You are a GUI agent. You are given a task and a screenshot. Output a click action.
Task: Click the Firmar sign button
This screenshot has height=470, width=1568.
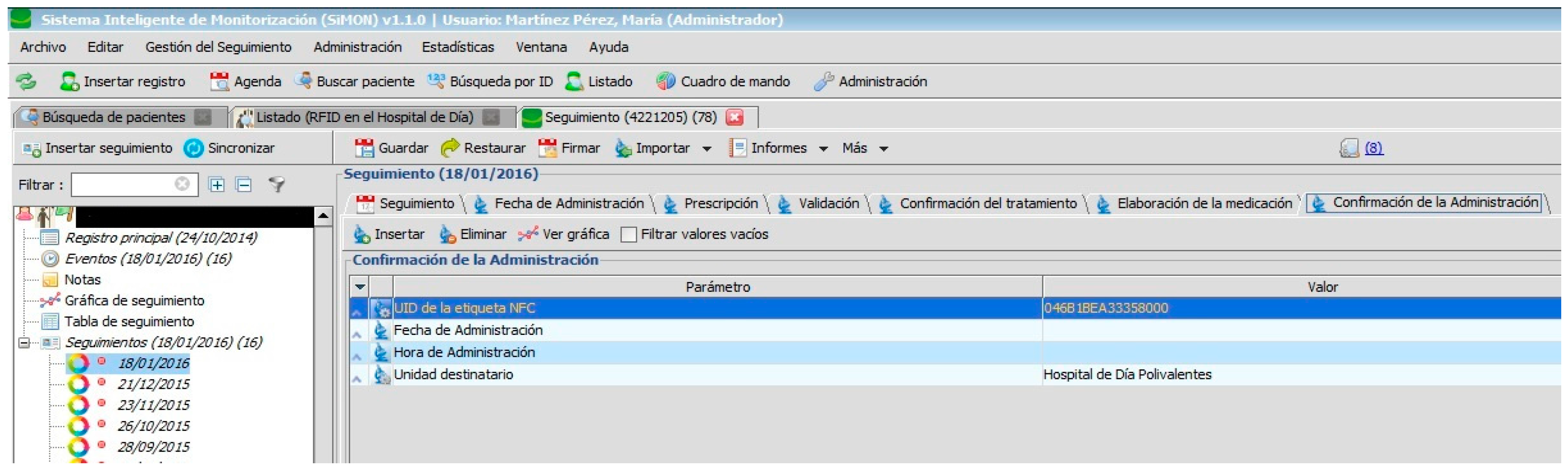pos(569,149)
